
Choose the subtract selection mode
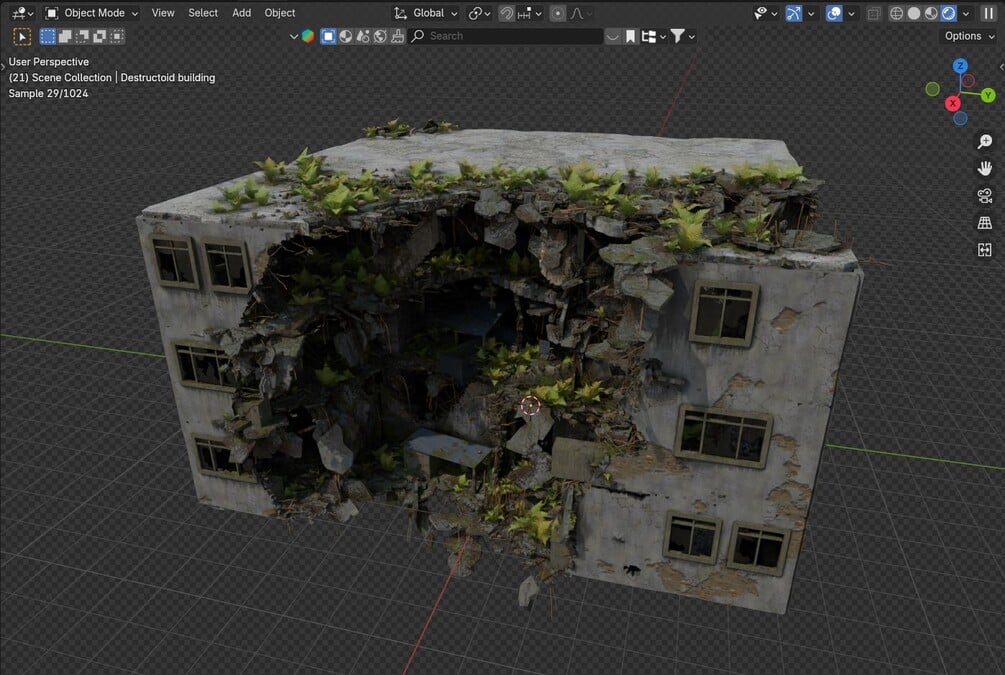(x=82, y=37)
